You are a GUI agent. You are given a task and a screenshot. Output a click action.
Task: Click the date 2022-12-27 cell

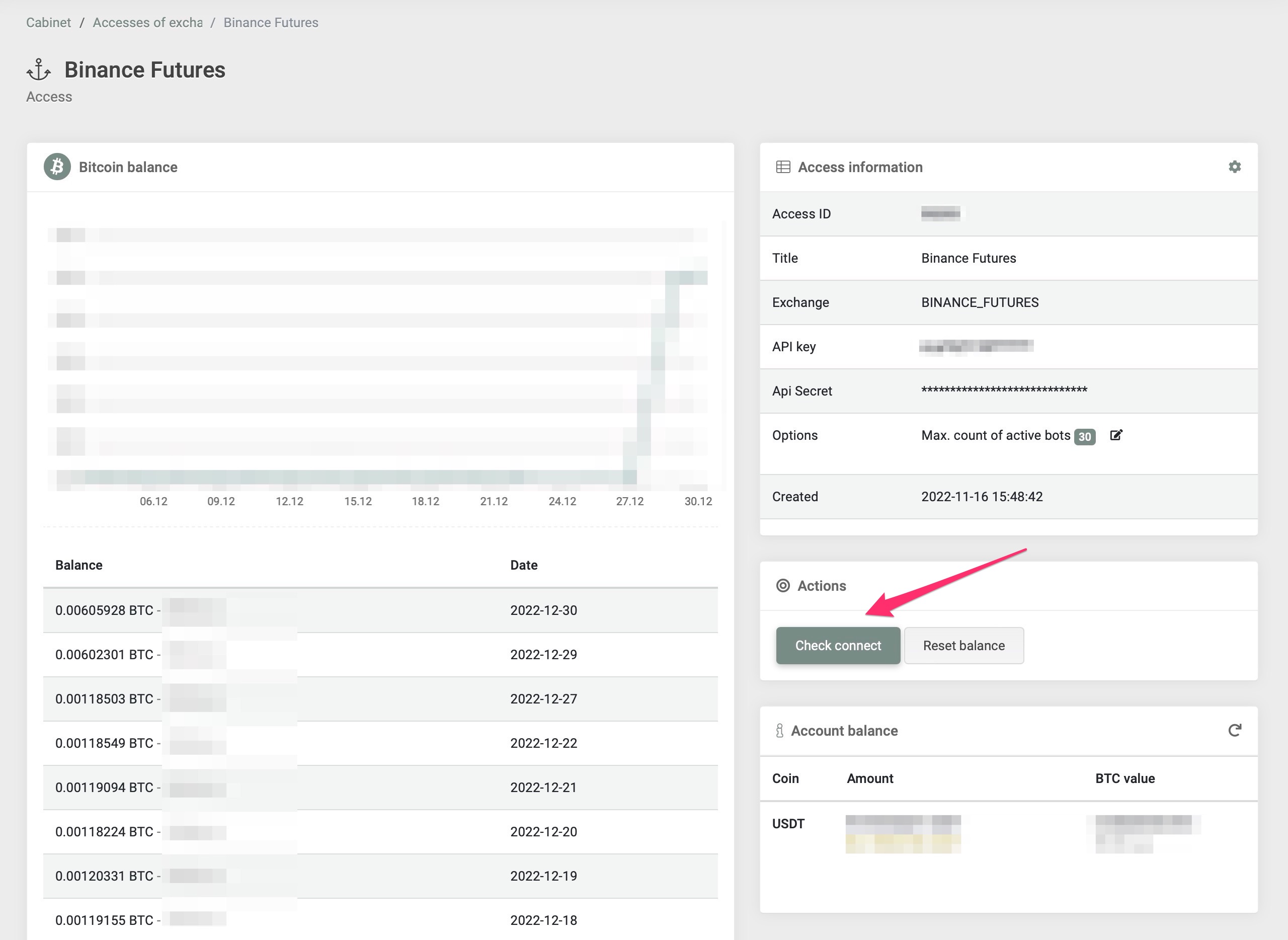coord(543,699)
